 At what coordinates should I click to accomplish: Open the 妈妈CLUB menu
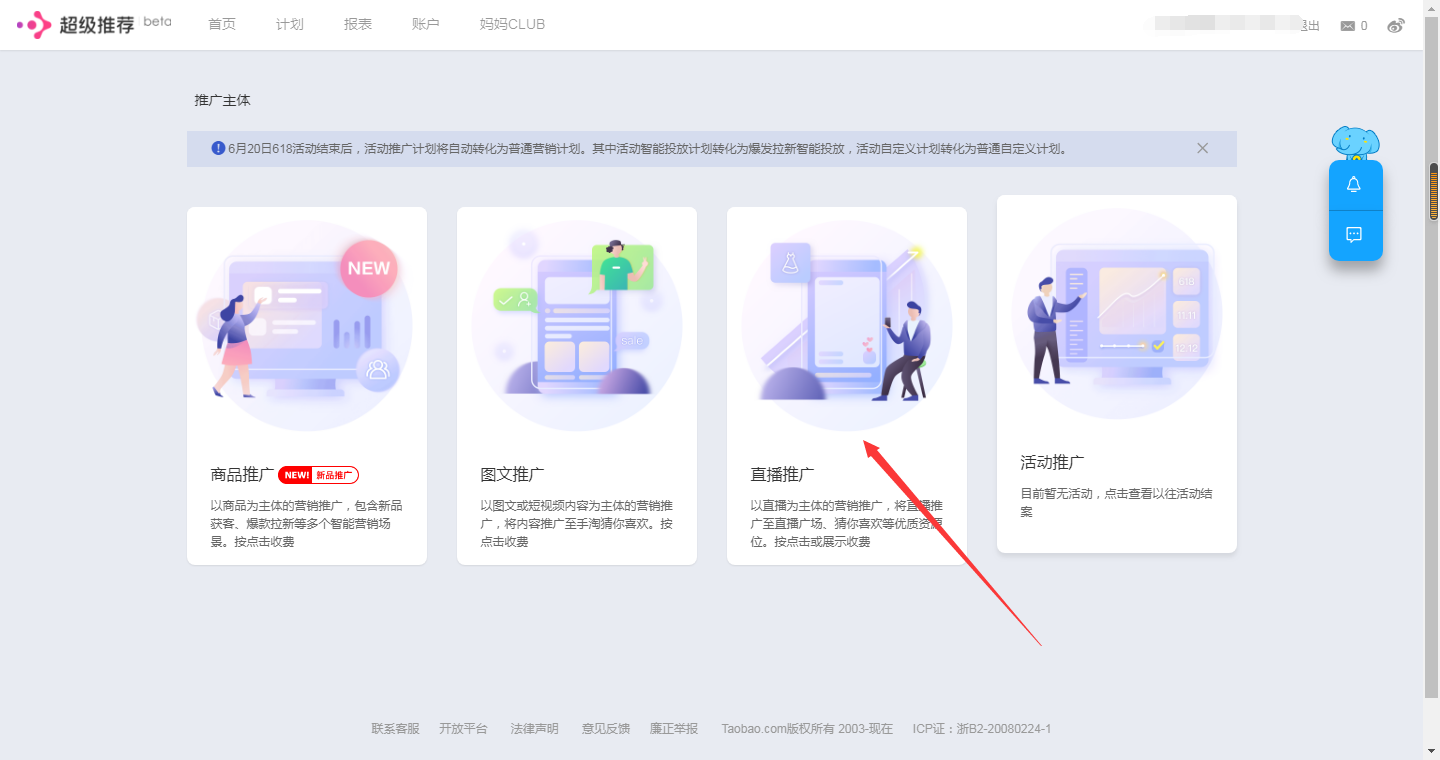[x=513, y=24]
